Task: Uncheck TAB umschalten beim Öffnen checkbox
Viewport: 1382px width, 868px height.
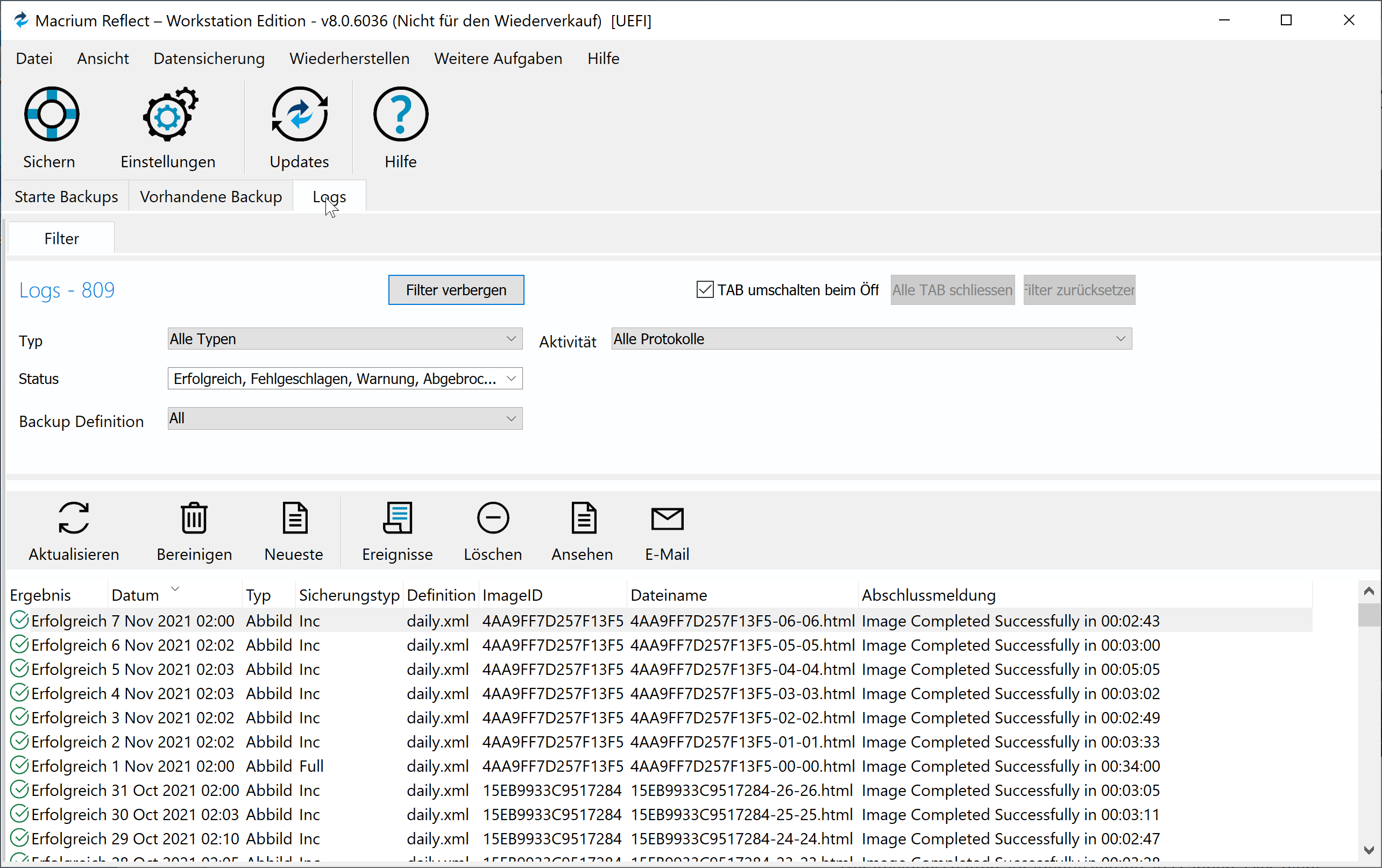Action: pyautogui.click(x=705, y=290)
